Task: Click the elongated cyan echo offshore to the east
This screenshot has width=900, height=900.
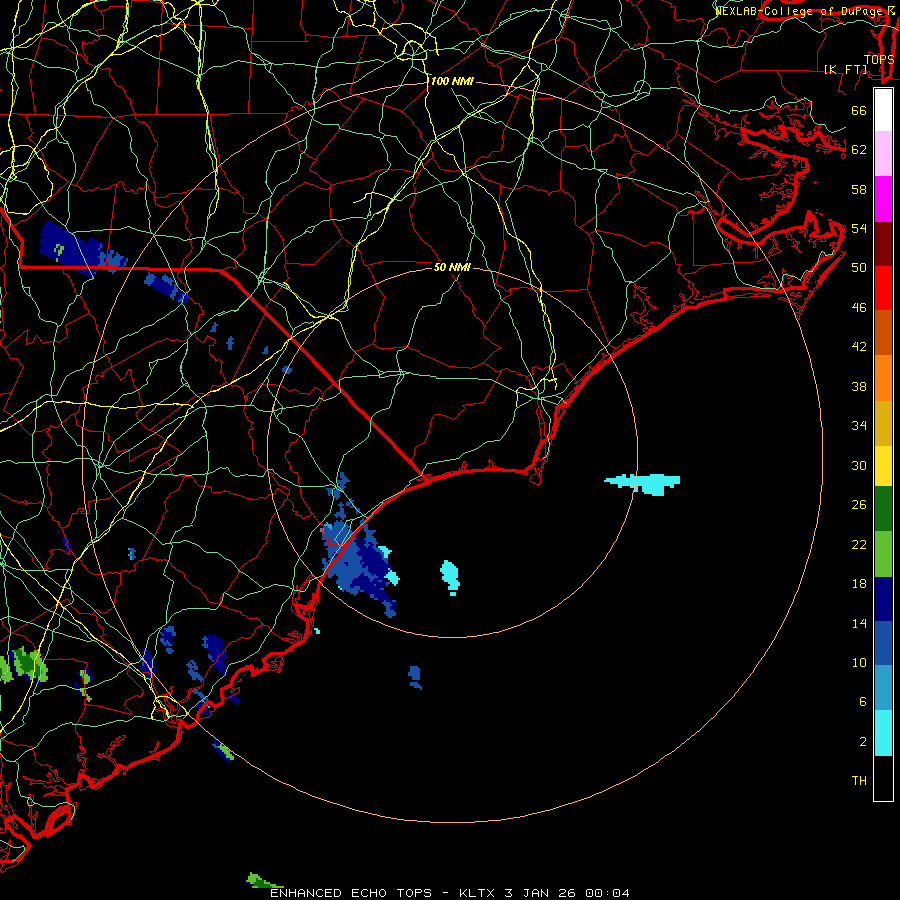Action: [643, 483]
